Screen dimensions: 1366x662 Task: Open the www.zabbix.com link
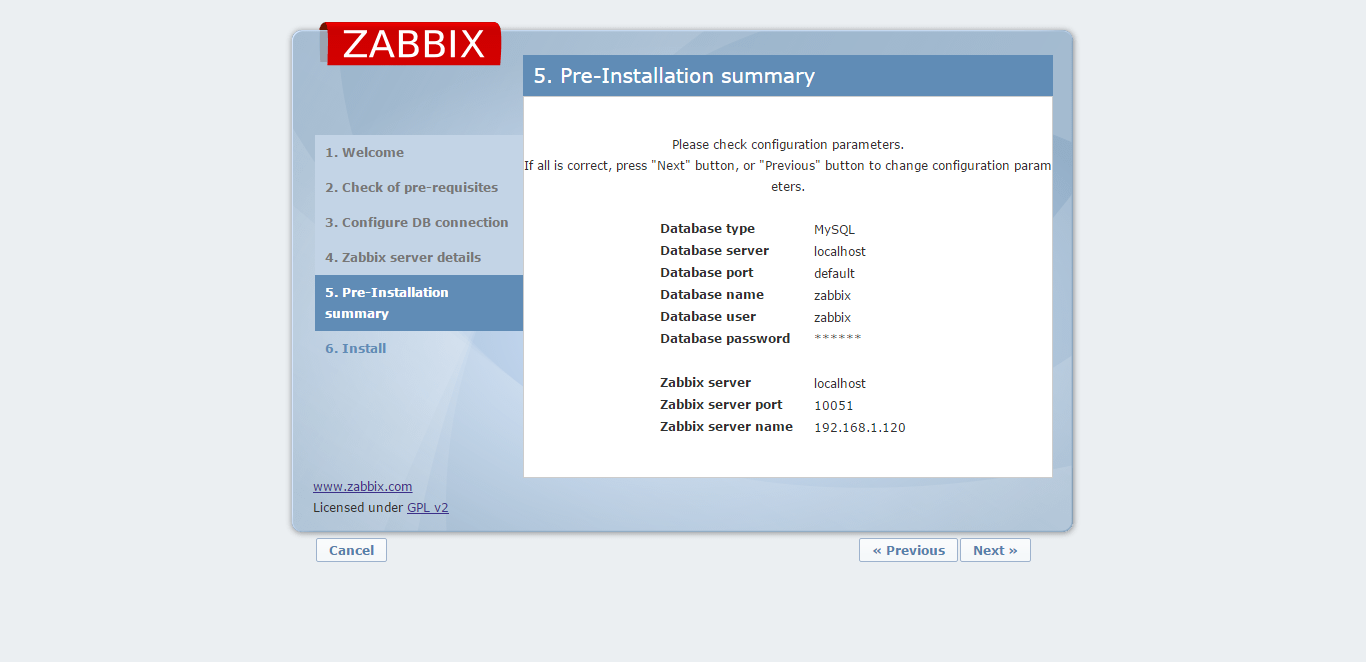pyautogui.click(x=362, y=487)
